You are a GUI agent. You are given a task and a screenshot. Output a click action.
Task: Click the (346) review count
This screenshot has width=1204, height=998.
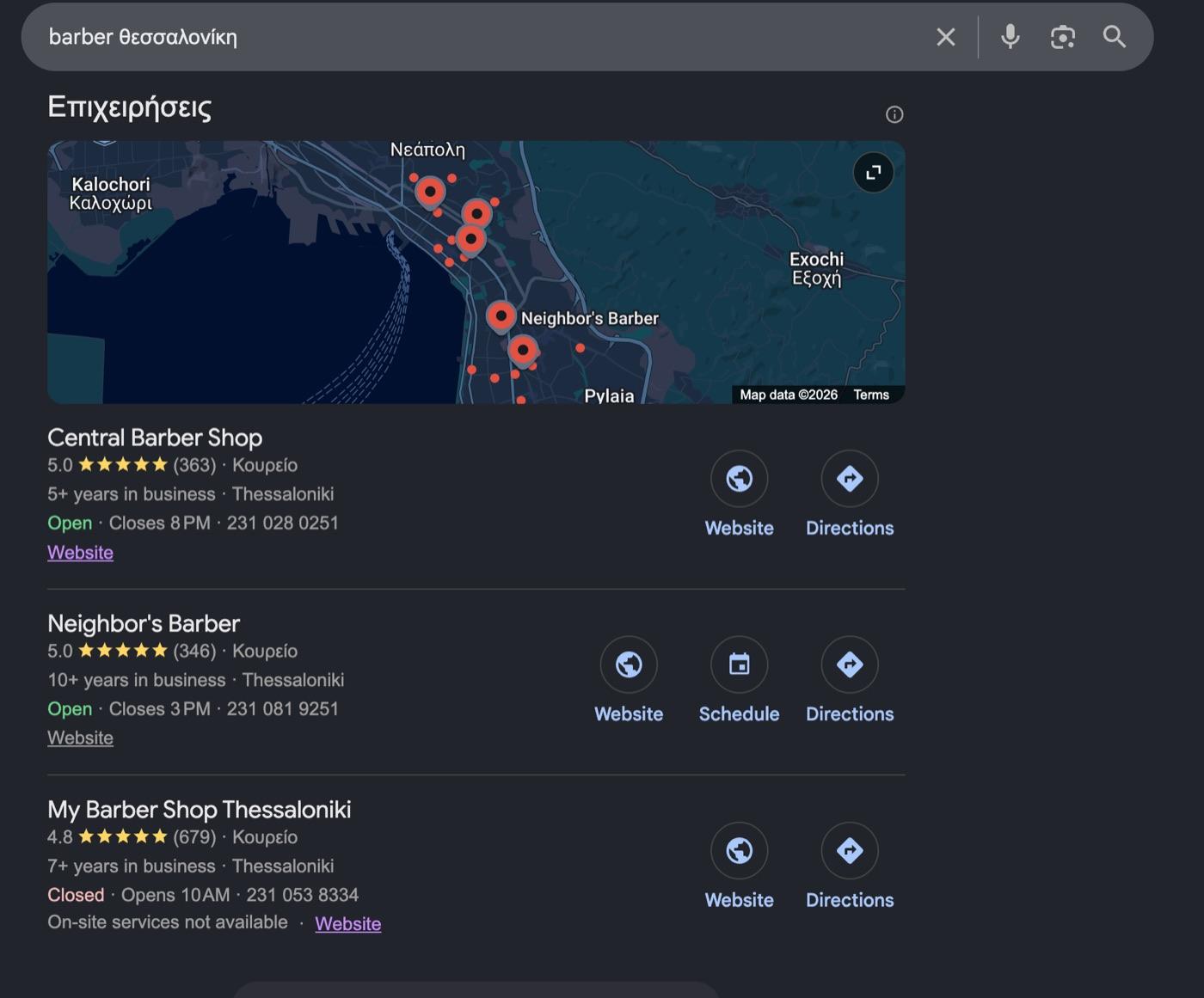pyautogui.click(x=194, y=651)
